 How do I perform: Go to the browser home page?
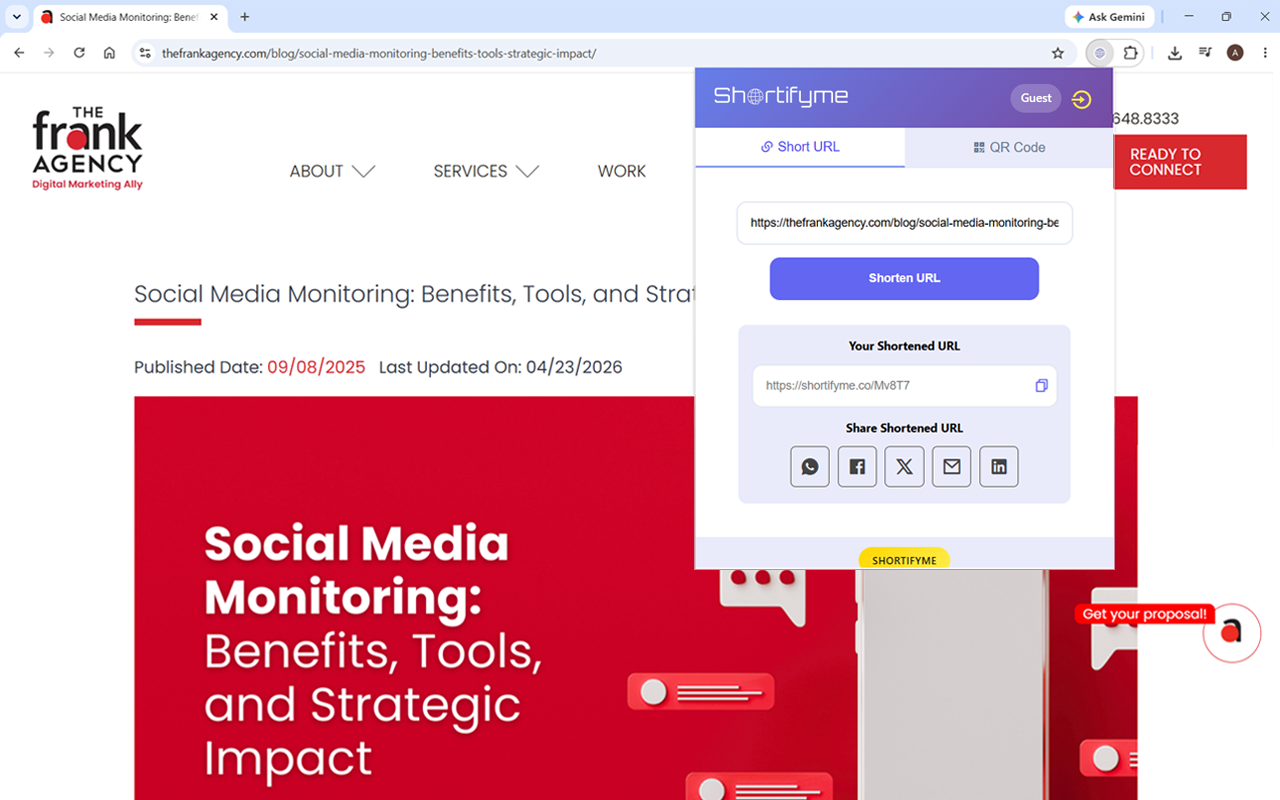(x=109, y=53)
